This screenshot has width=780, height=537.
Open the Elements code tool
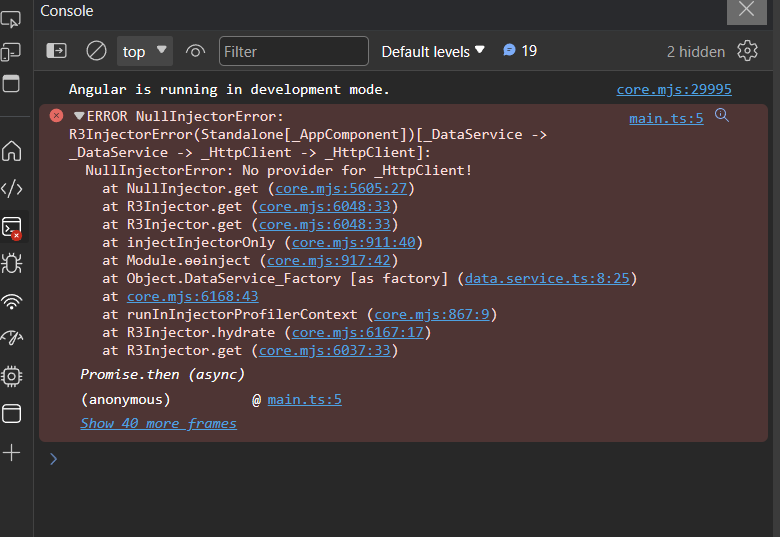tap(12, 189)
